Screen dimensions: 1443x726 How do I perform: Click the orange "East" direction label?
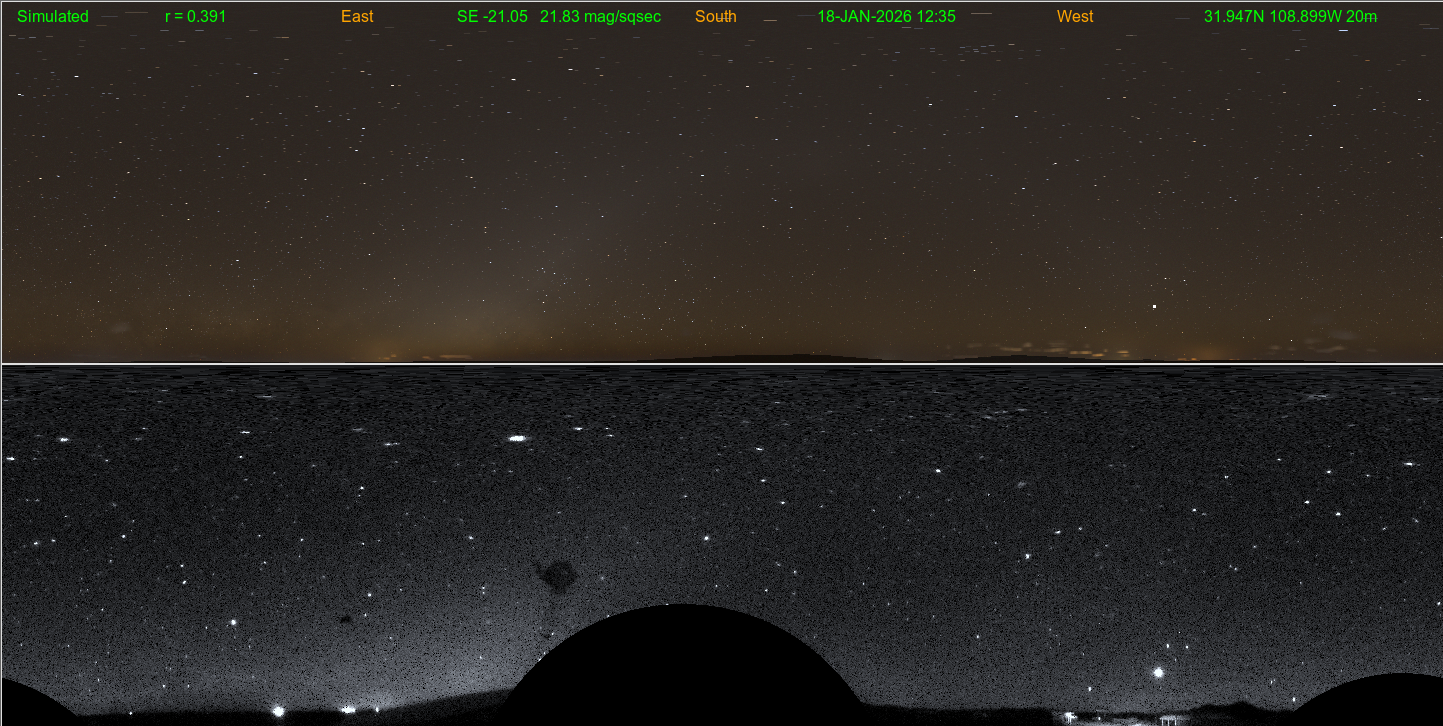(x=357, y=17)
